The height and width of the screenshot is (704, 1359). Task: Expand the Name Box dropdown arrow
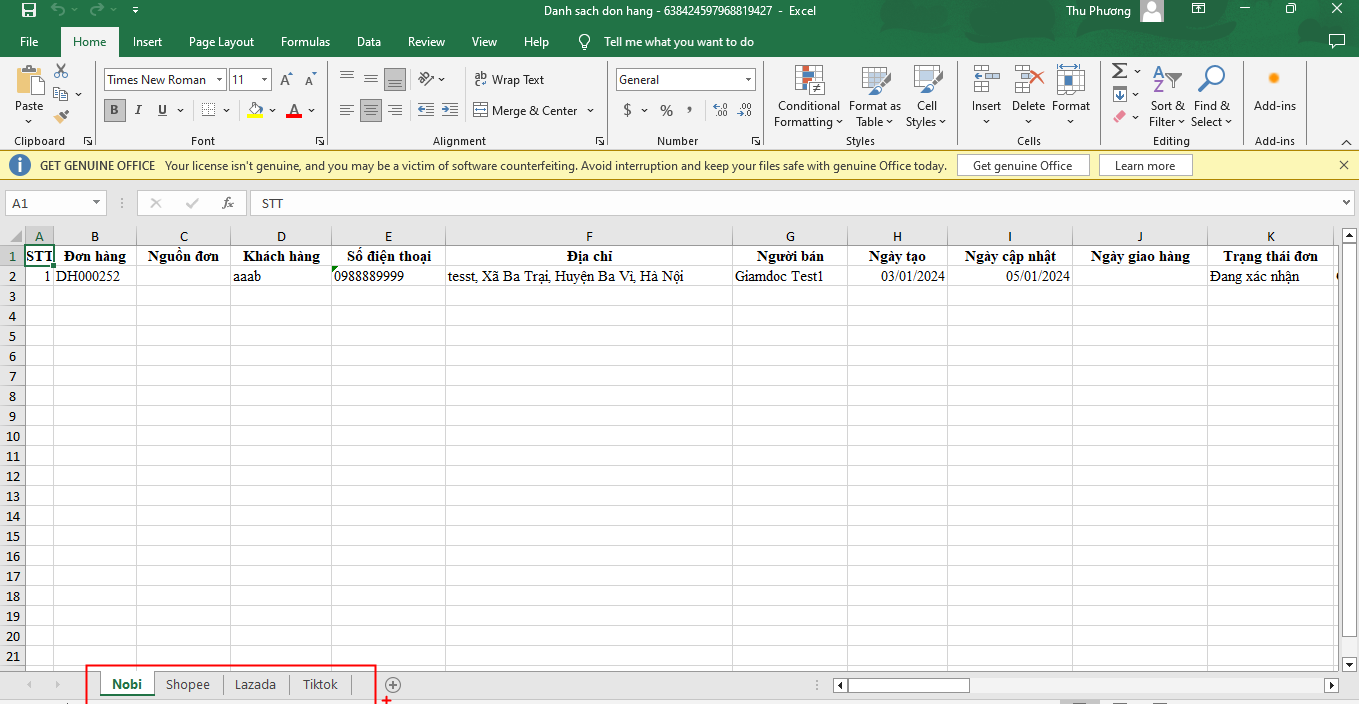pyautogui.click(x=96, y=203)
